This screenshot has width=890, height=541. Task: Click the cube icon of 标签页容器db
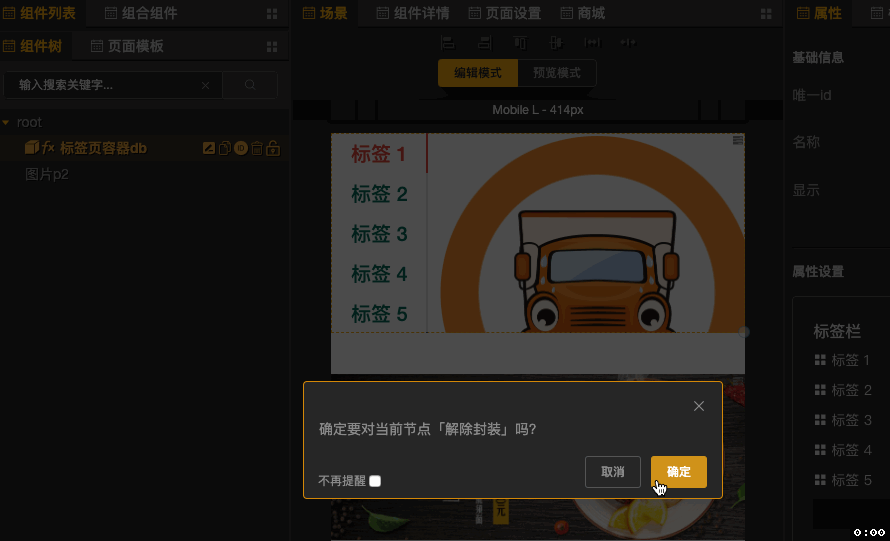(32, 148)
